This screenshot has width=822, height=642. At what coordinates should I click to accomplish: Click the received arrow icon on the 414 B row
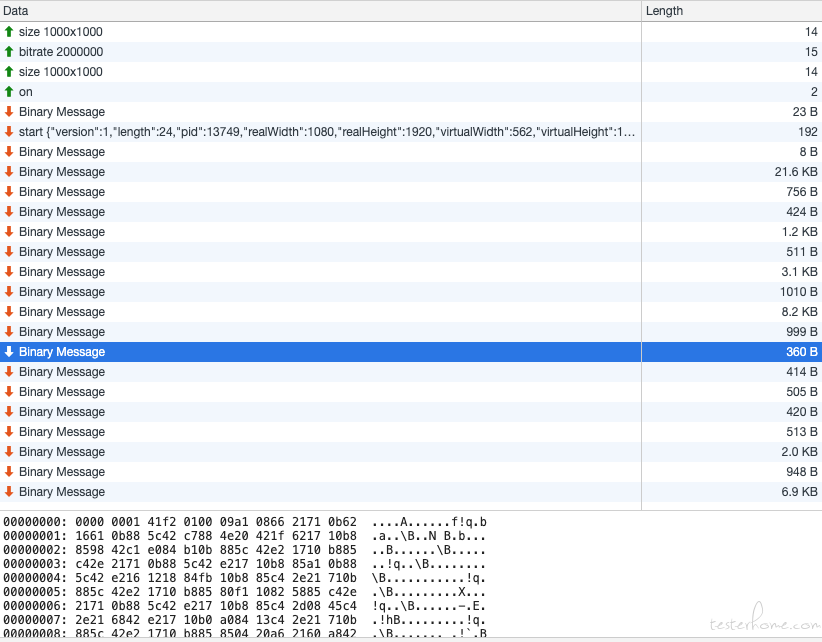pos(9,372)
